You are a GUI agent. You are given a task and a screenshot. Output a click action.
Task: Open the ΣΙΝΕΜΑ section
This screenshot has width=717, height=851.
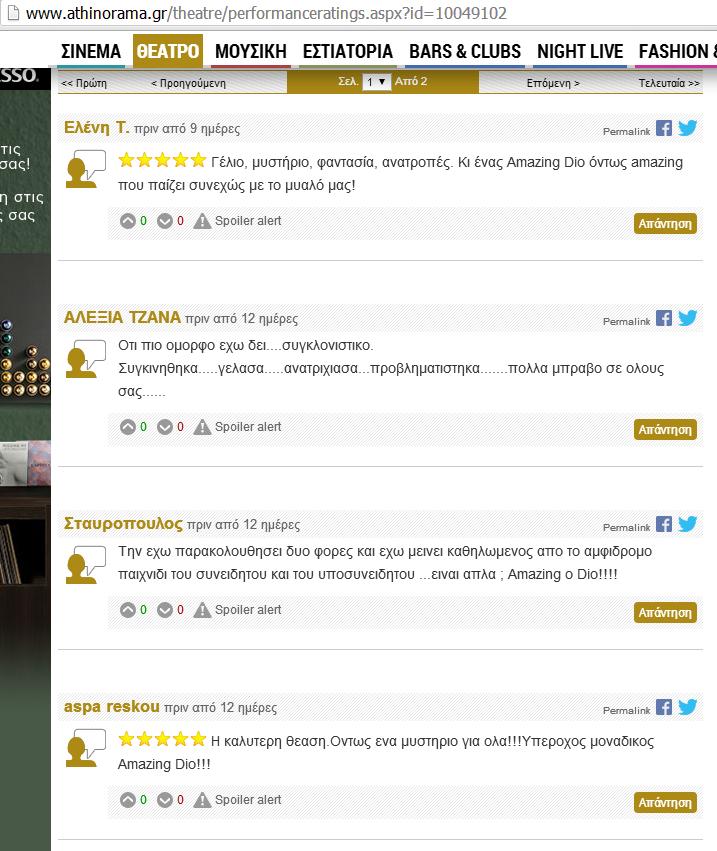(x=91, y=51)
